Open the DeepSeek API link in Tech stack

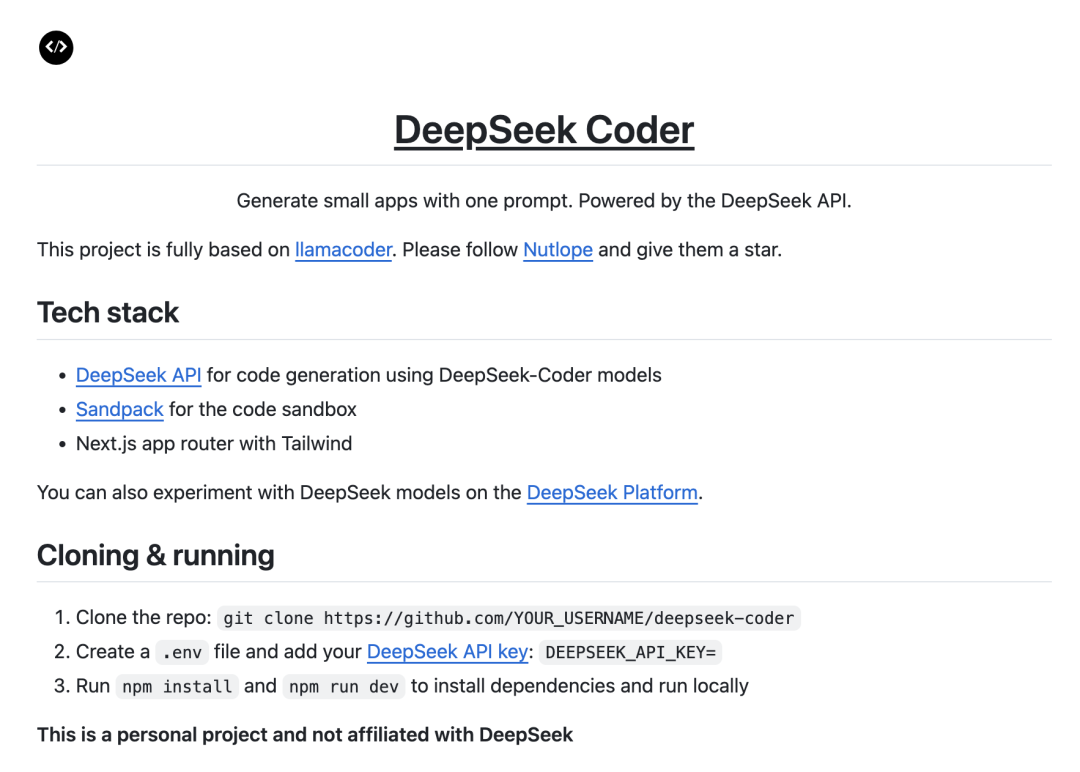[x=138, y=375]
